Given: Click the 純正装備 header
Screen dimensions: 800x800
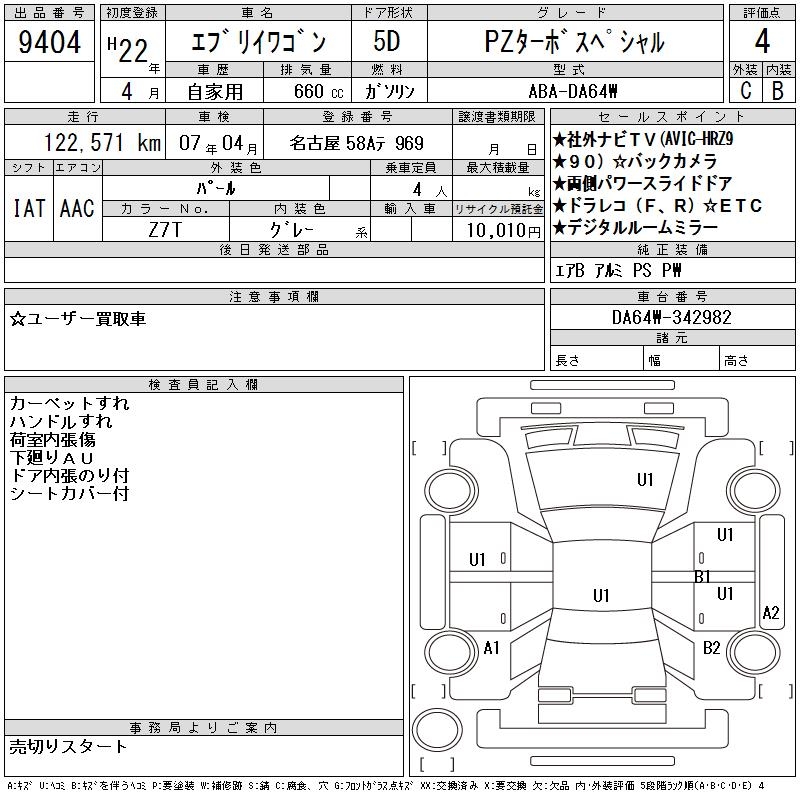Looking at the screenshot, I should pyautogui.click(x=672, y=249).
